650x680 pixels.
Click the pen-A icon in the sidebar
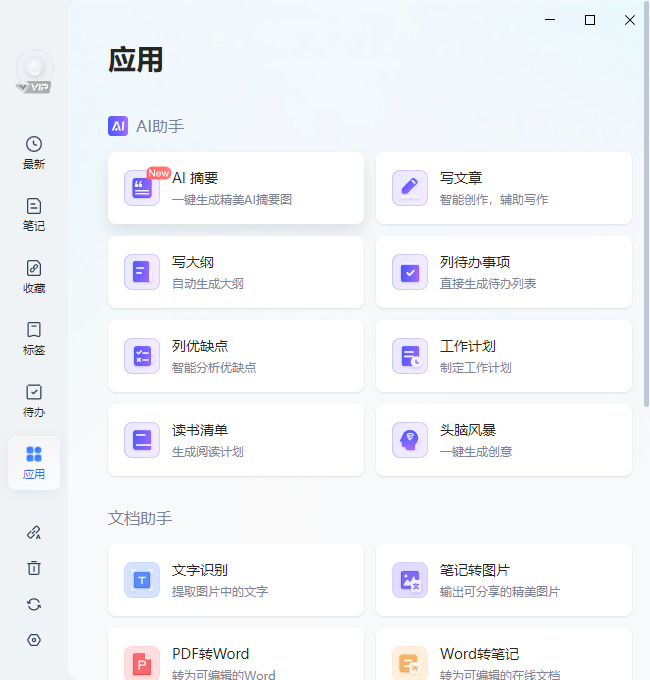point(34,533)
